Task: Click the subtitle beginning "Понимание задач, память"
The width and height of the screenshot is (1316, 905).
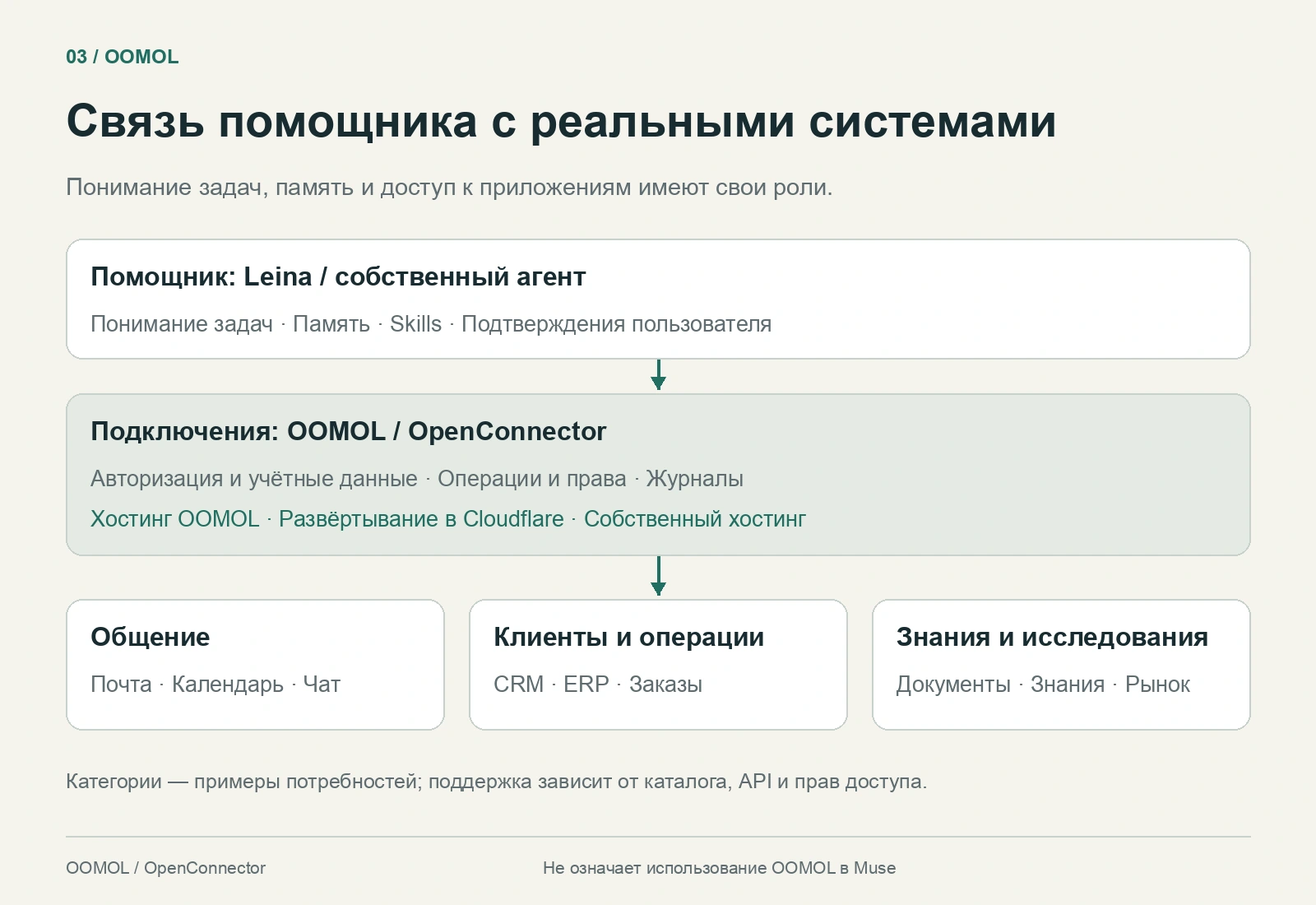Action: [449, 188]
